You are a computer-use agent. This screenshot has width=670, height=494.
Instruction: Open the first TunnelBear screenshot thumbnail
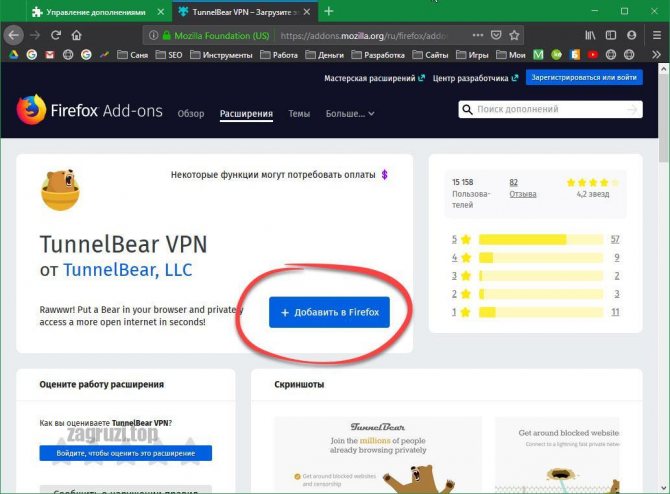point(378,455)
